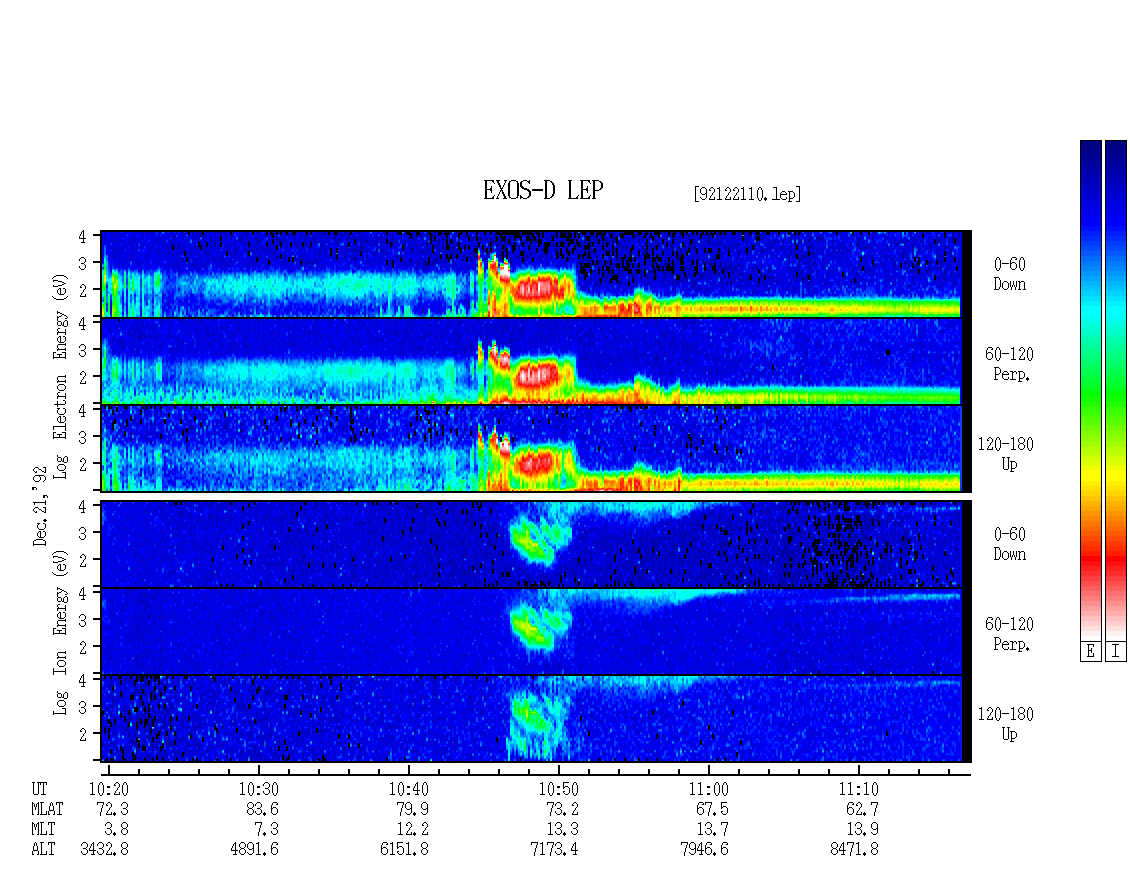Screen dimensions: 1130x875
Task: Click the I colorbar label box
Action: [1116, 652]
